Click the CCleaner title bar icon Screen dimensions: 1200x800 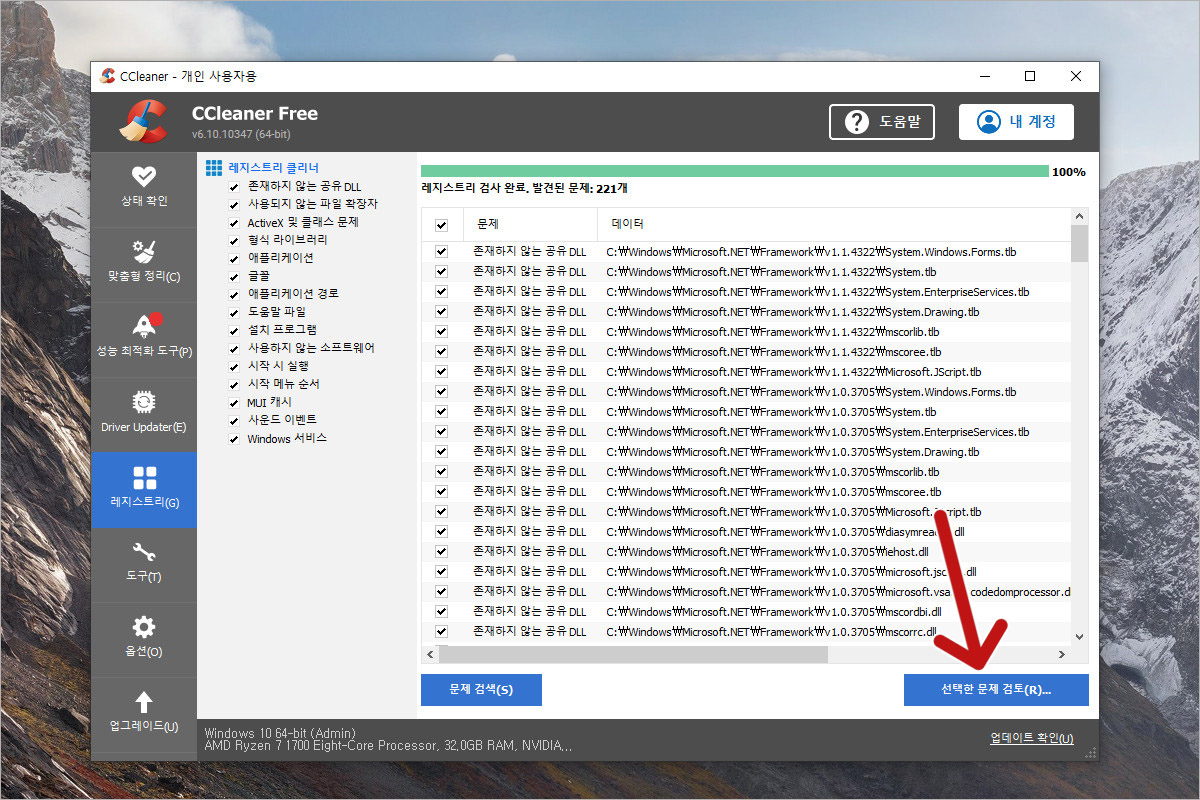(108, 76)
